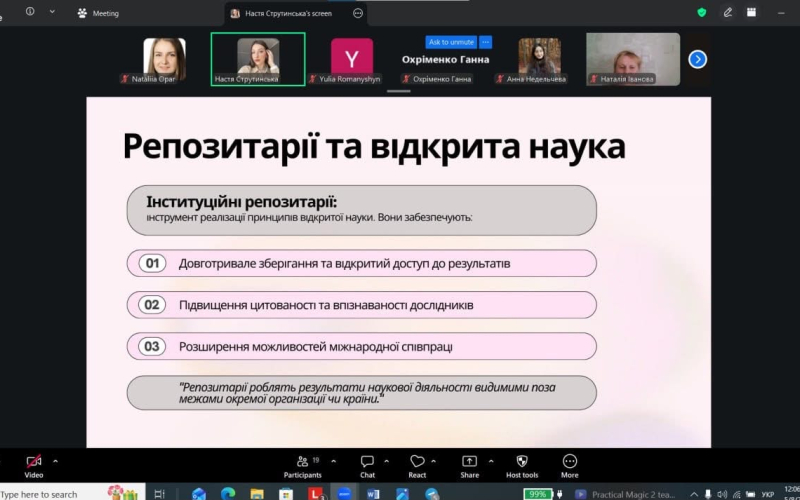Expand the React options caret
This screenshot has height=500, width=800.
point(434,462)
